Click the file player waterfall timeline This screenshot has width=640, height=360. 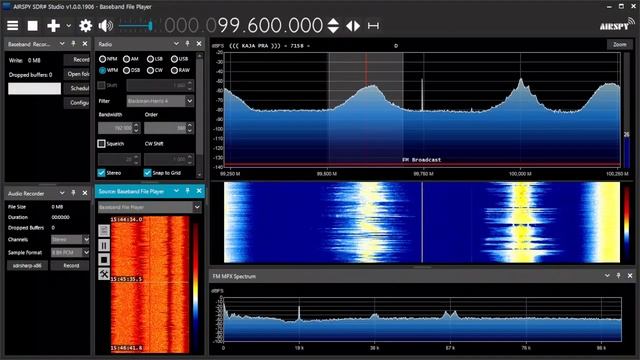[x=150, y=284]
